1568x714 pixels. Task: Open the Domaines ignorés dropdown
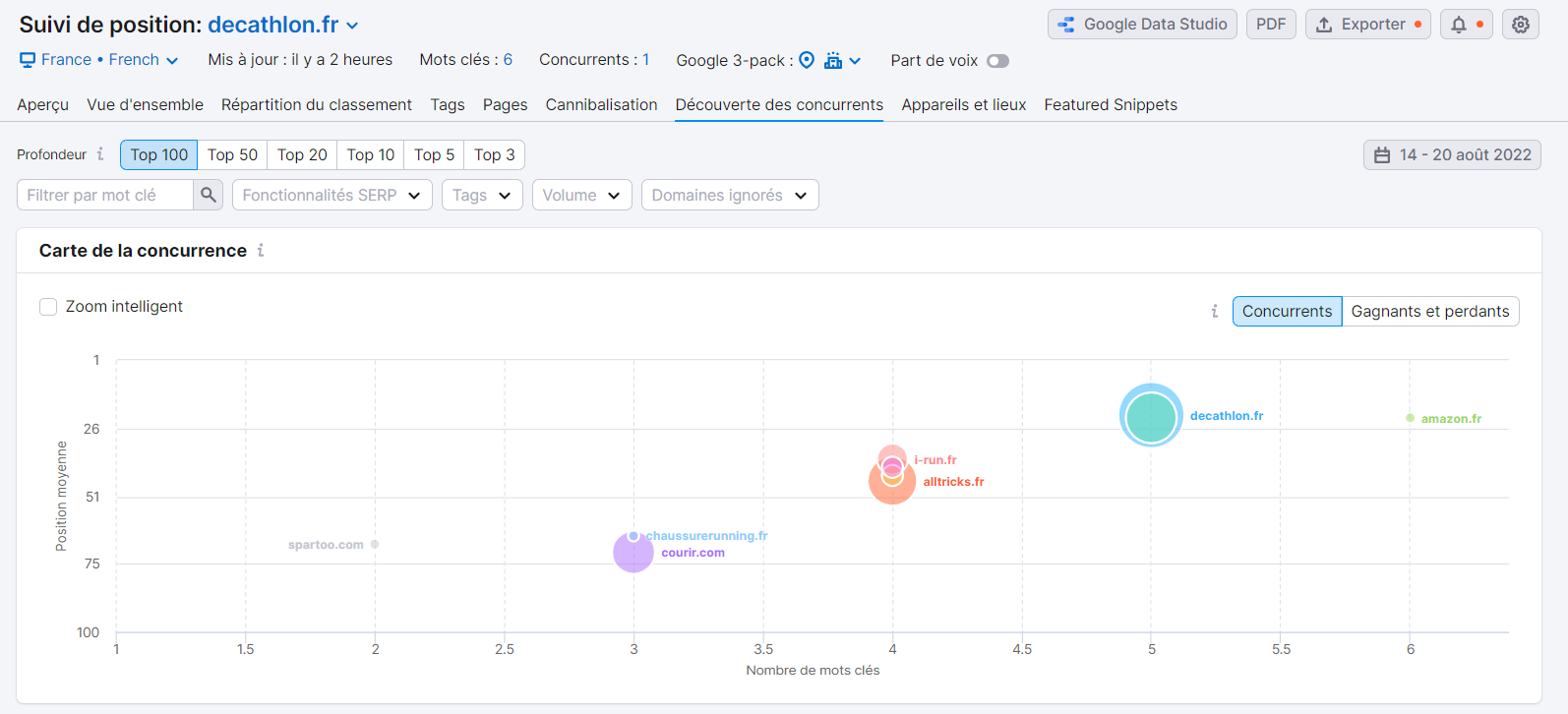pyautogui.click(x=729, y=195)
